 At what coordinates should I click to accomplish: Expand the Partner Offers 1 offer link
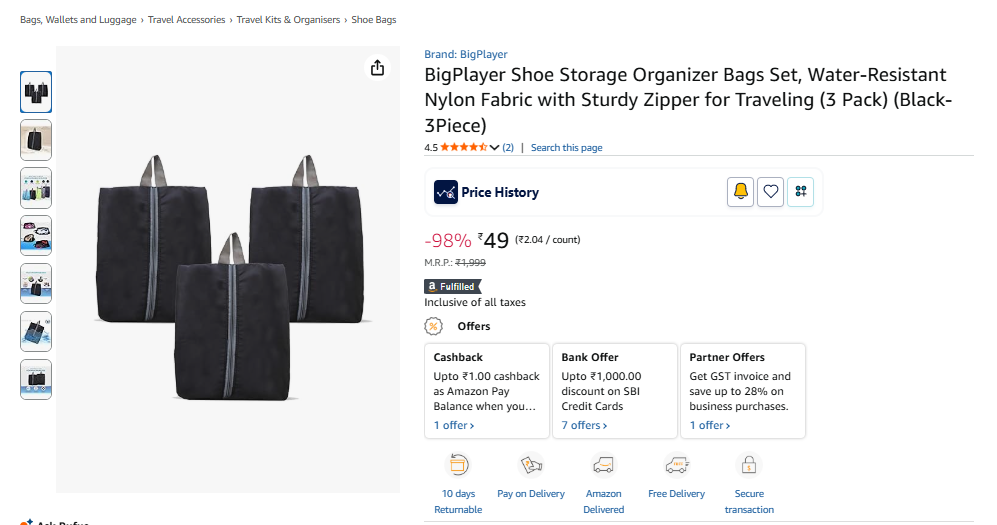(710, 425)
